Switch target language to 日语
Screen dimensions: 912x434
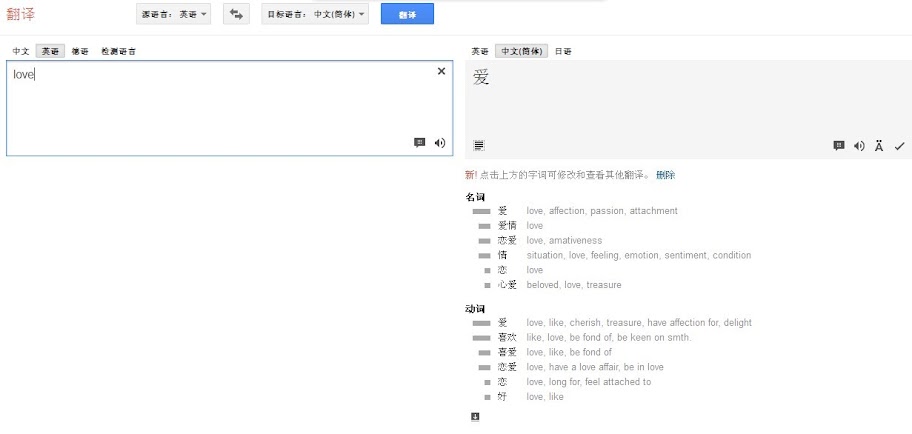coord(563,51)
